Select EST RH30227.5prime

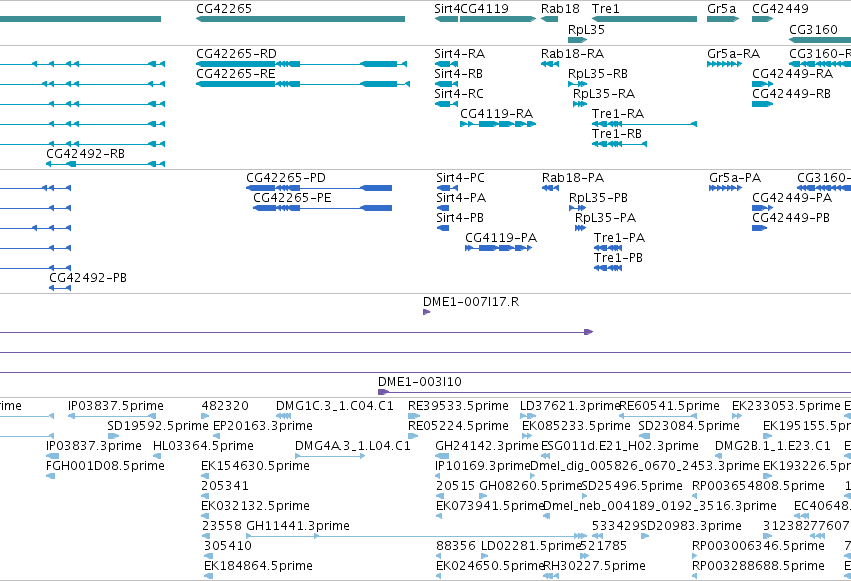click(x=551, y=577)
